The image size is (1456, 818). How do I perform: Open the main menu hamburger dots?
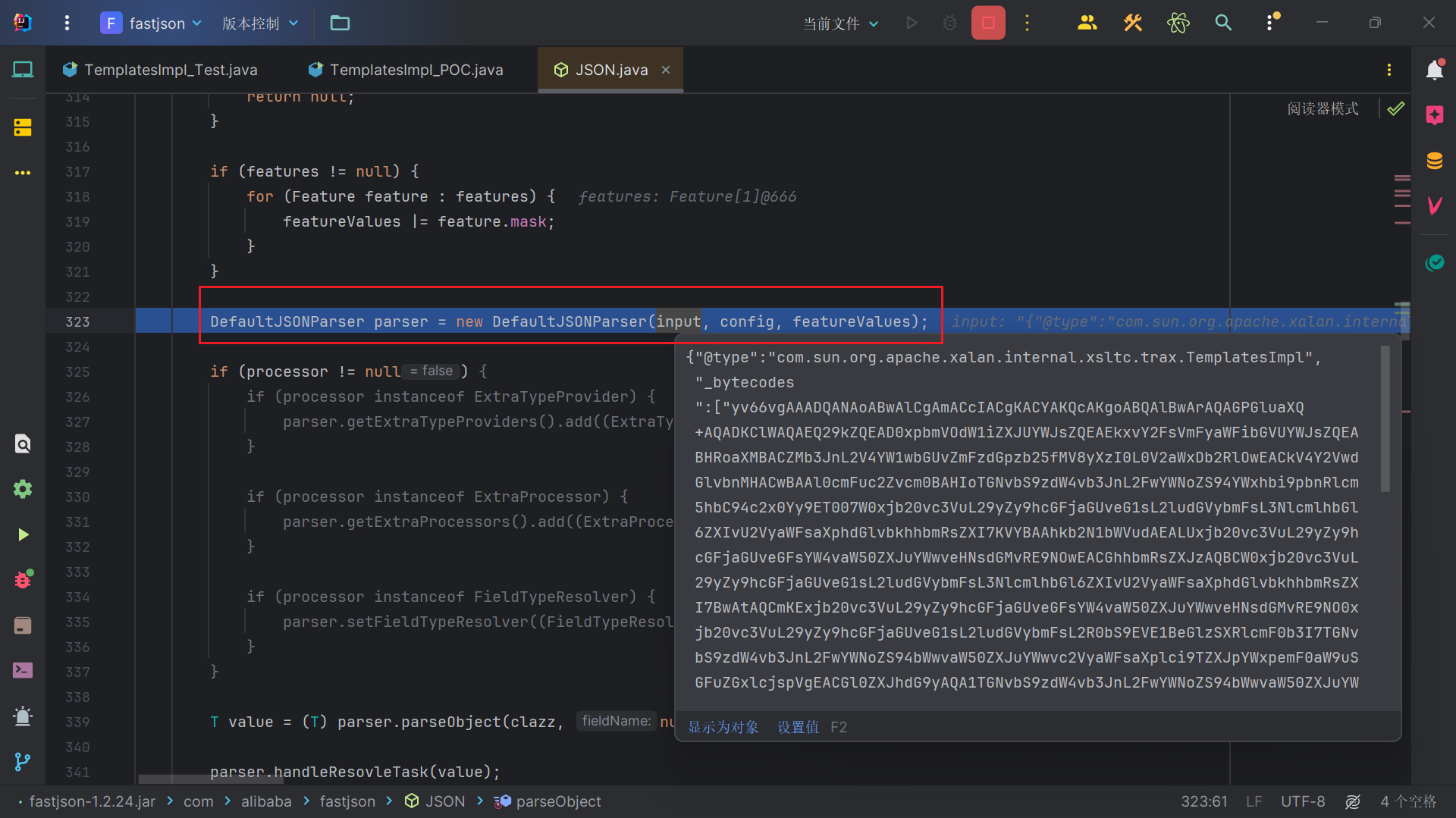67,23
